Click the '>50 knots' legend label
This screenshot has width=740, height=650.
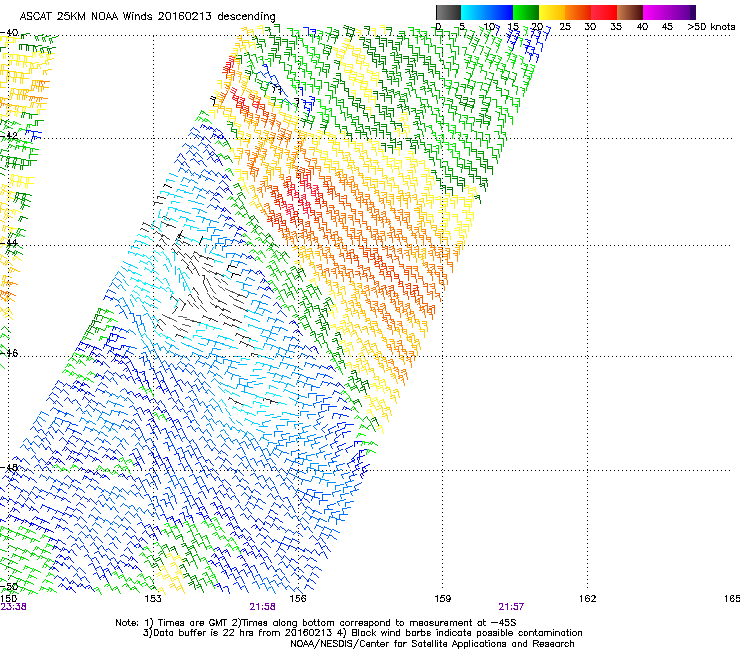pyautogui.click(x=711, y=26)
